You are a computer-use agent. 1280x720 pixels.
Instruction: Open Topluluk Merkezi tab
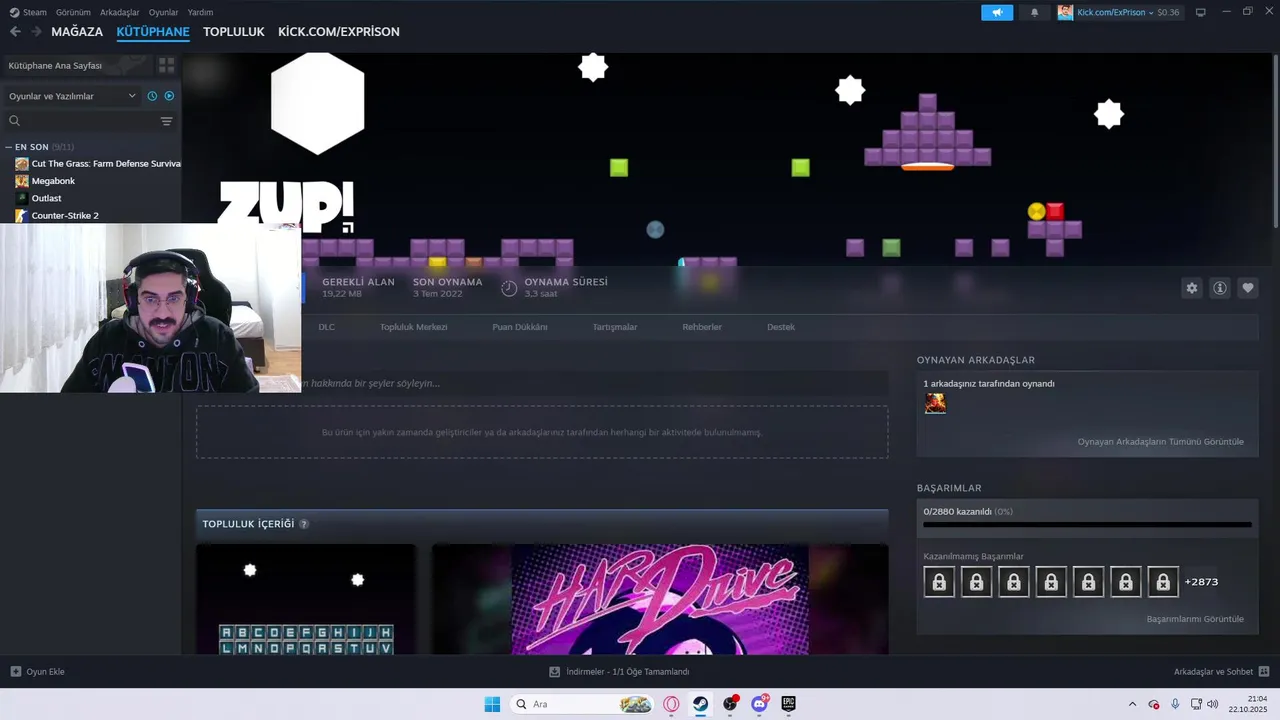click(x=413, y=327)
